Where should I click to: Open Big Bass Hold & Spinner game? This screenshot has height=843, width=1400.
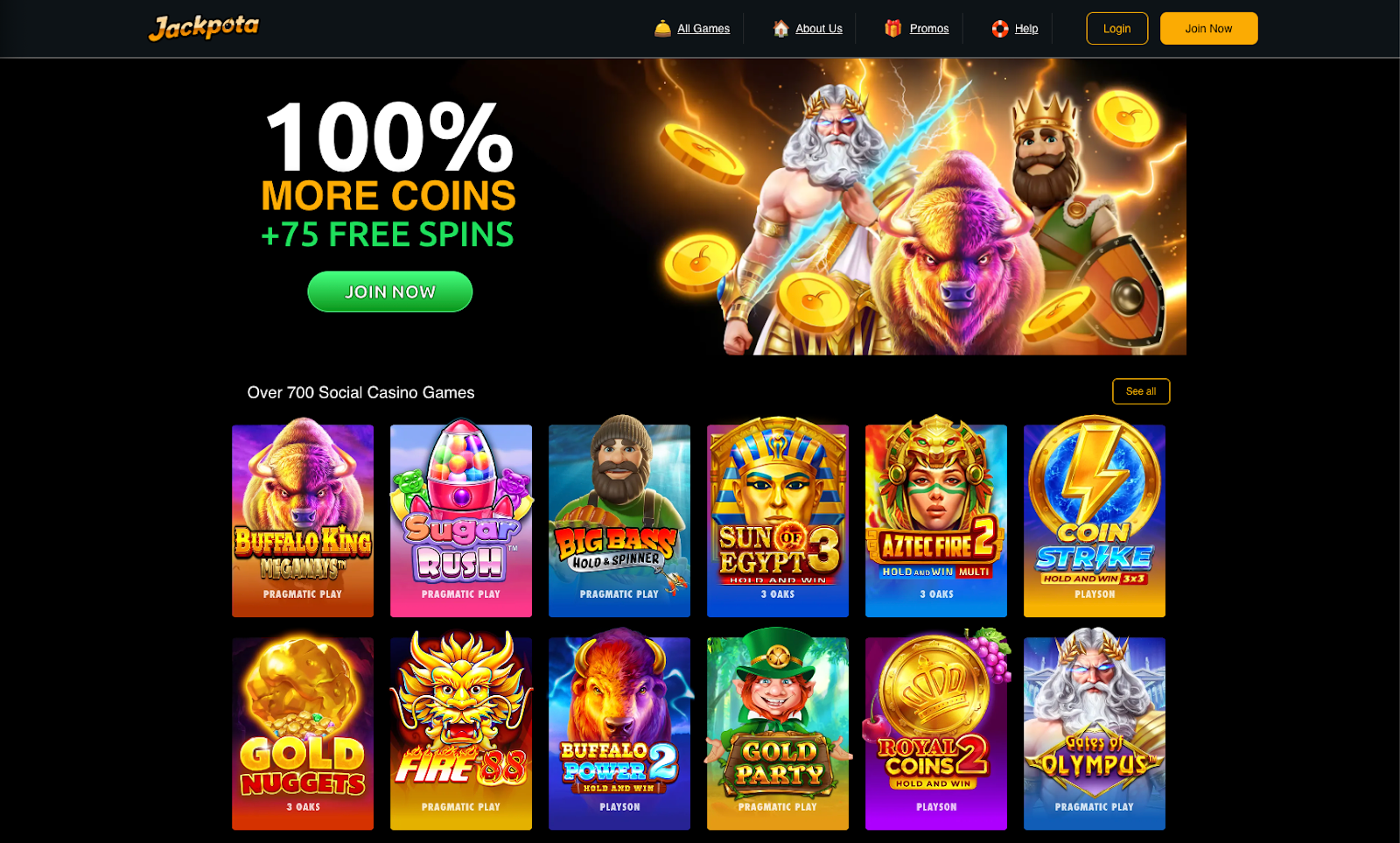(x=619, y=518)
